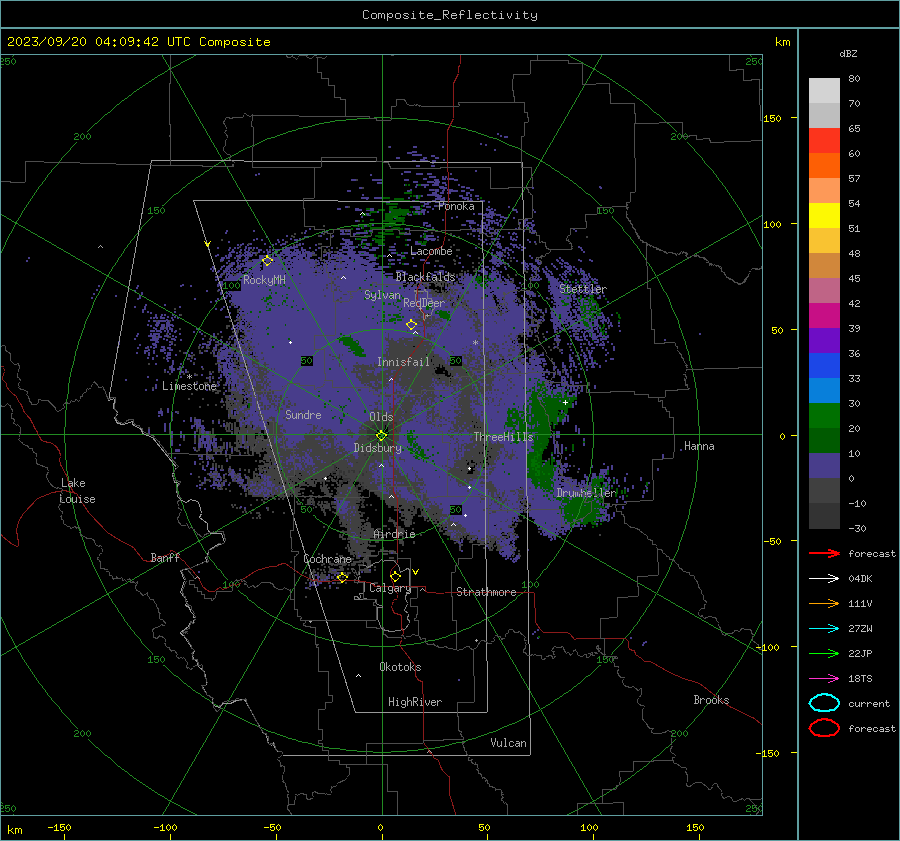Click the Vulcan label

pos(508,743)
